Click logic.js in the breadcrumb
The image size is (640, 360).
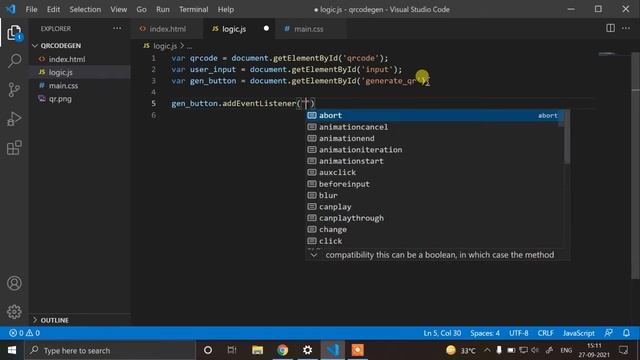165,46
